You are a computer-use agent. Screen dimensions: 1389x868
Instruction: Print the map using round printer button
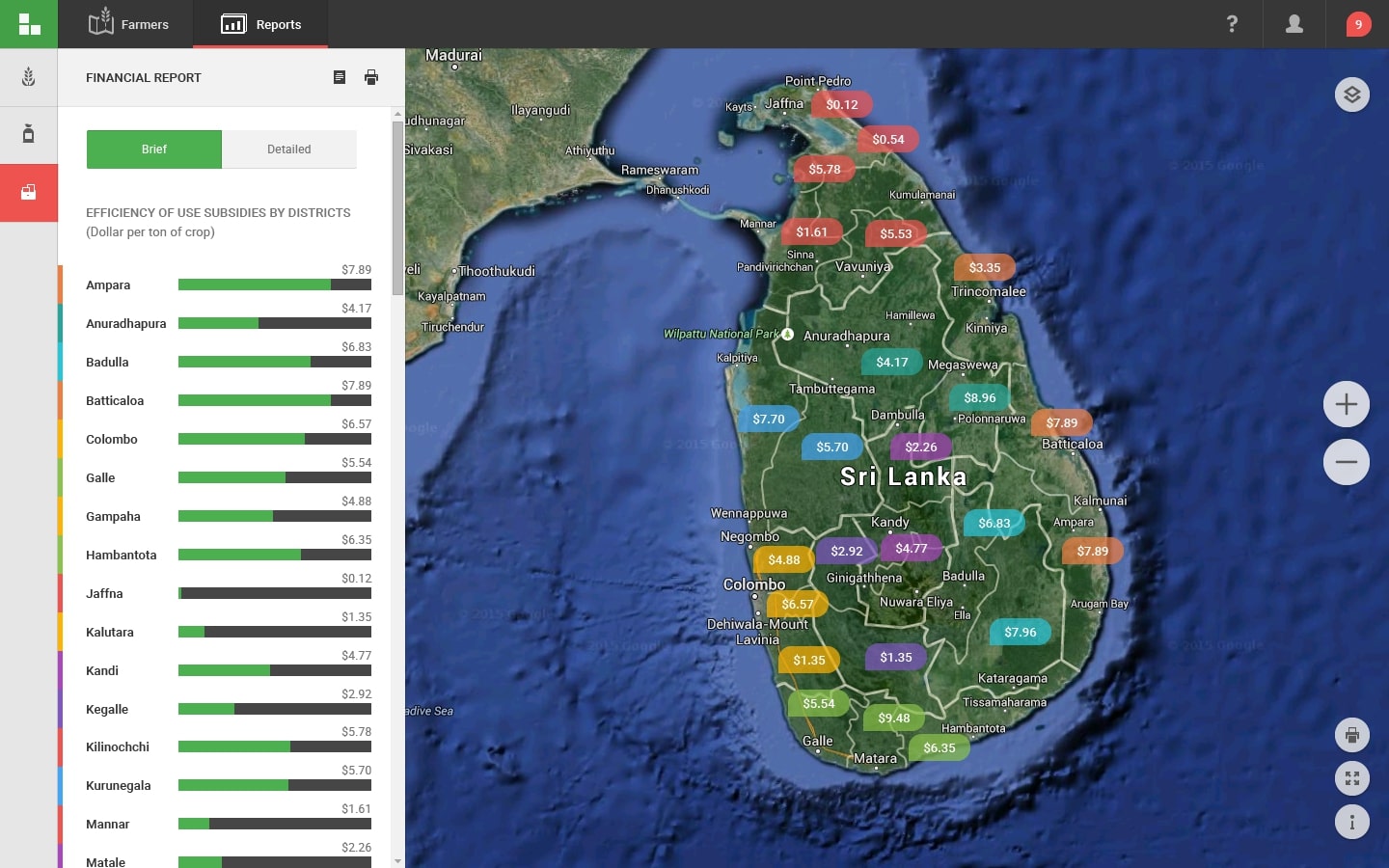[x=1352, y=735]
